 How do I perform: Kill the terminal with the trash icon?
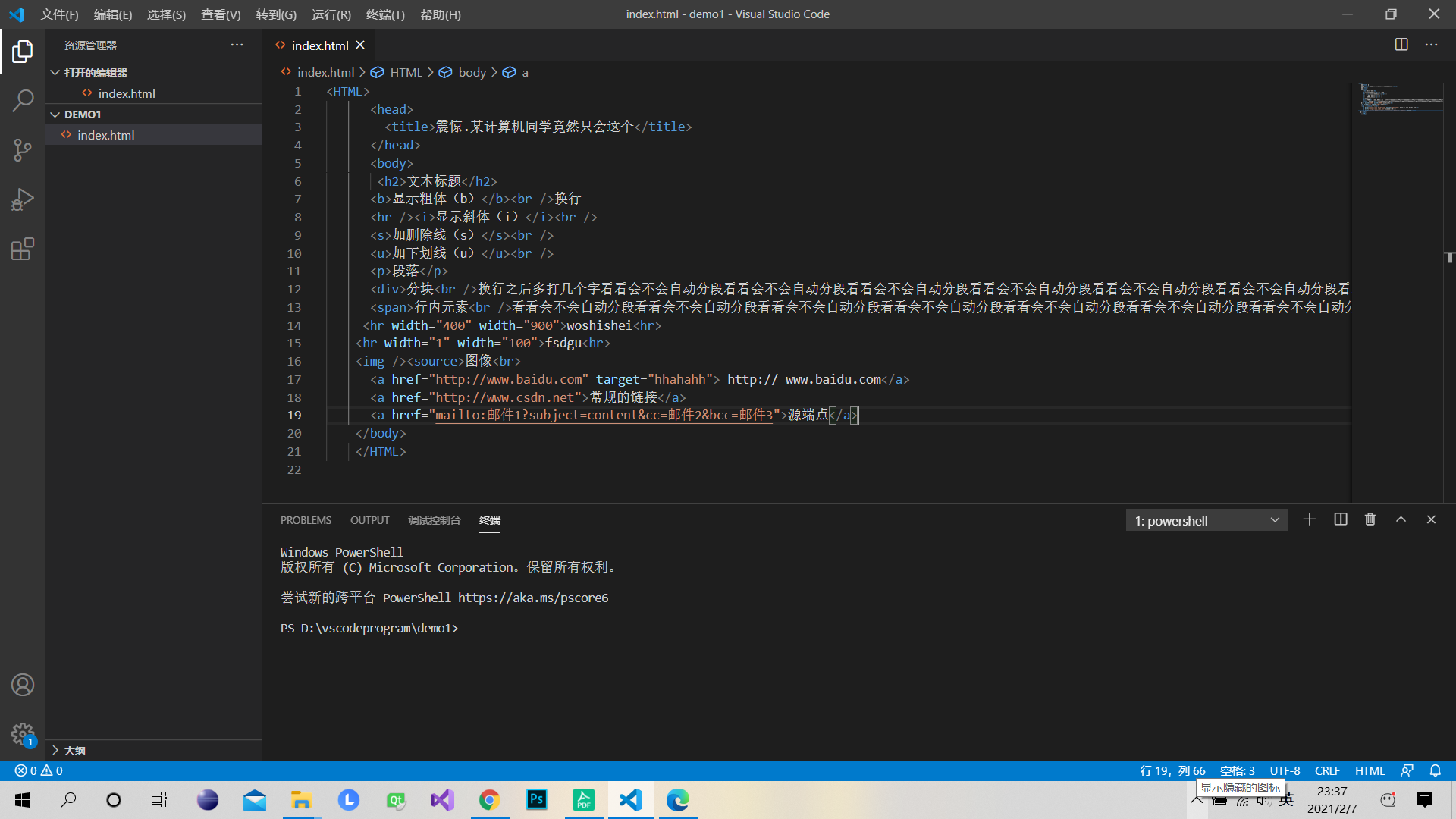(x=1370, y=519)
